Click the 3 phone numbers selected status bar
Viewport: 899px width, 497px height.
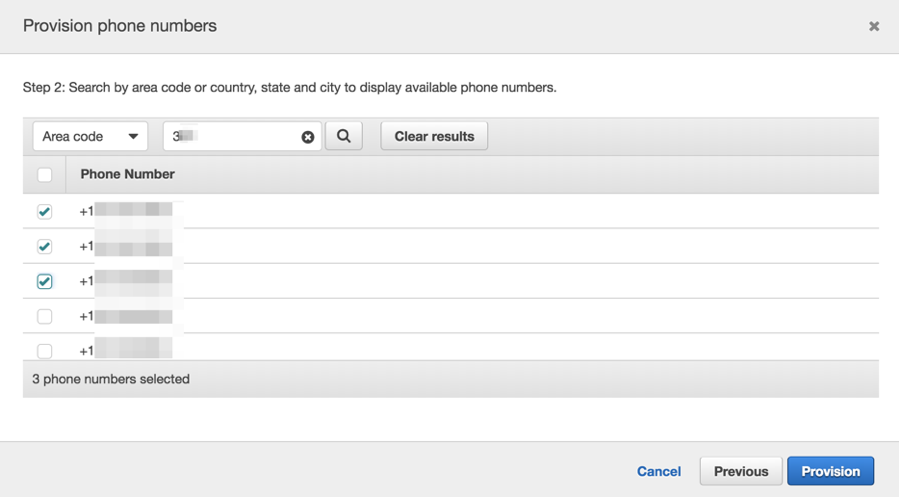coord(451,379)
